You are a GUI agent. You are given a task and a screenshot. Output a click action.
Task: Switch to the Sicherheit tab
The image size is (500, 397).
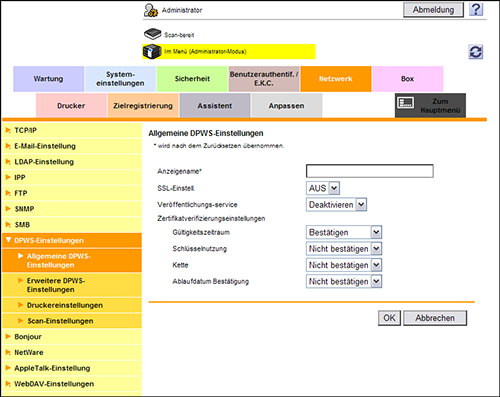(x=192, y=79)
